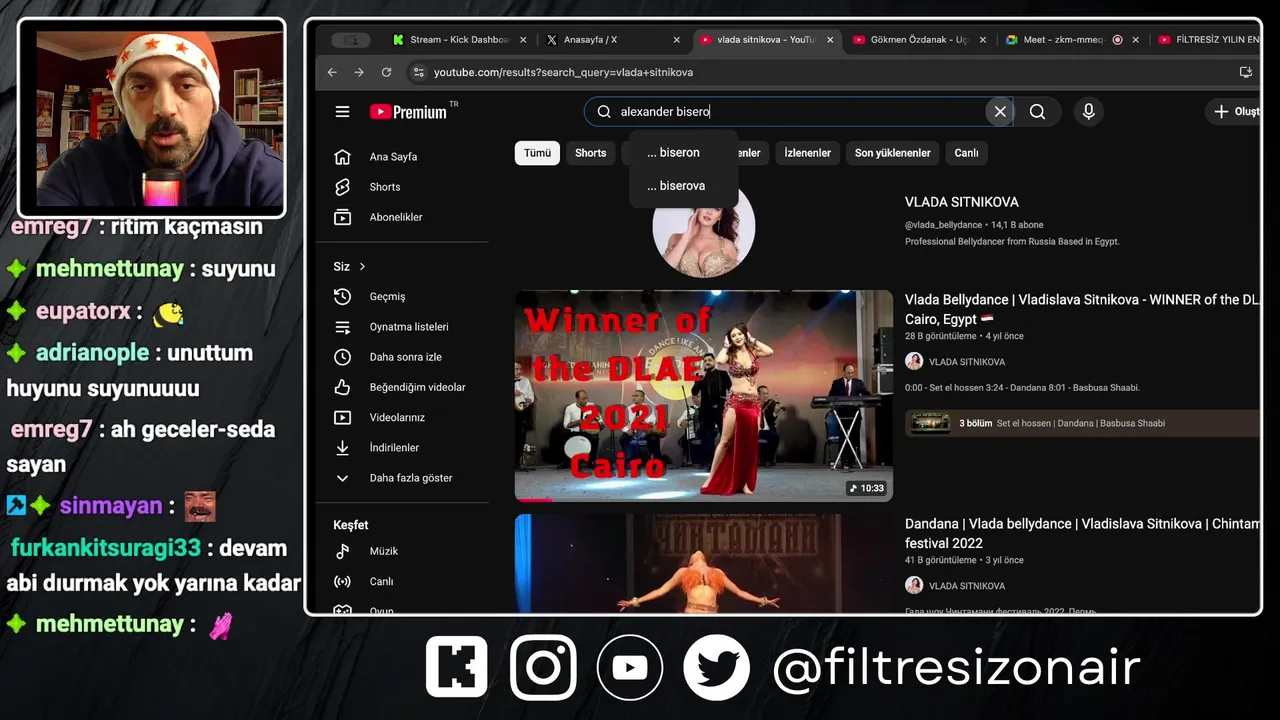The width and height of the screenshot is (1280, 720).
Task: Select the Son yüklenenler filter chip
Action: (892, 153)
